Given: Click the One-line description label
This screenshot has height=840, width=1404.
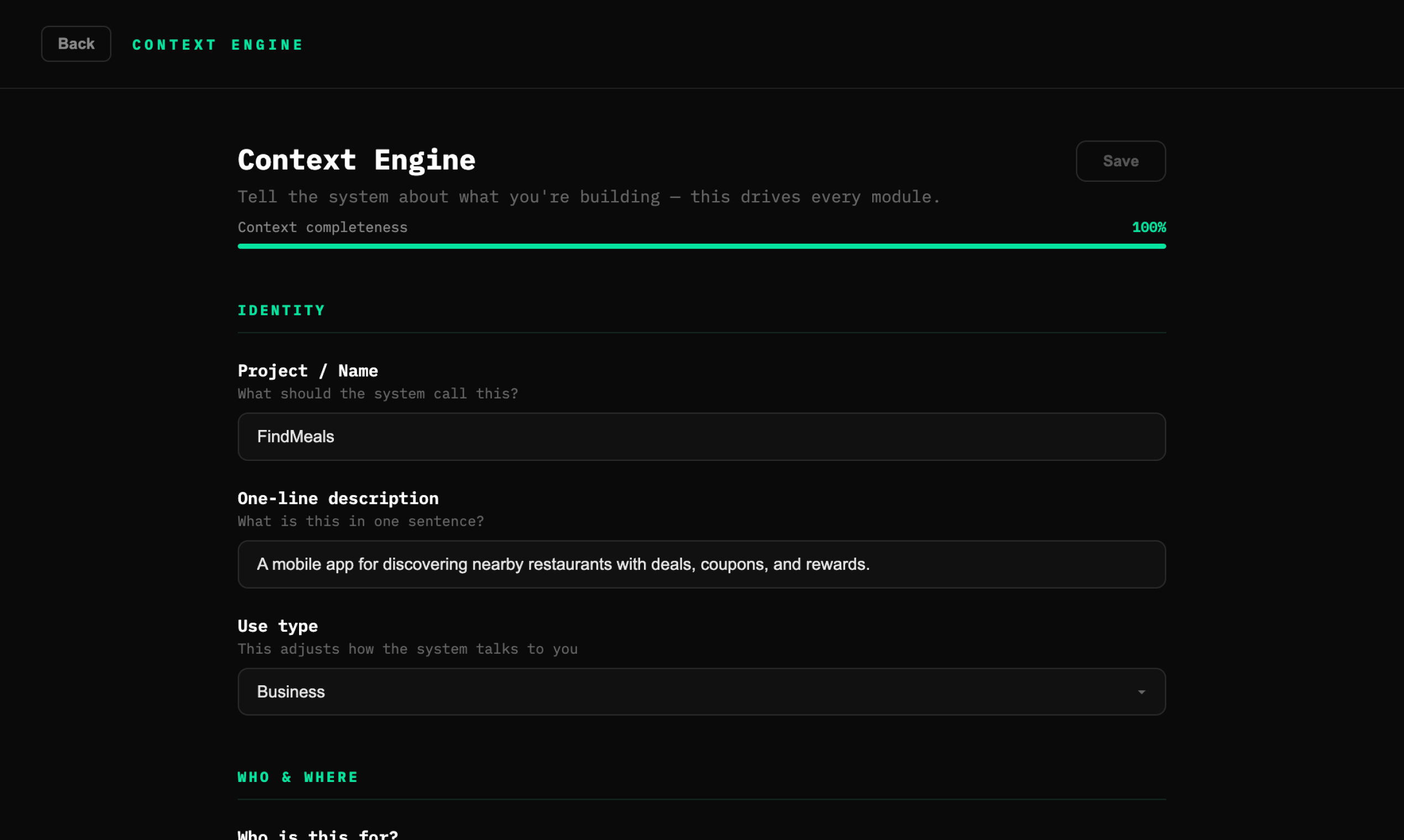Looking at the screenshot, I should pyautogui.click(x=338, y=498).
